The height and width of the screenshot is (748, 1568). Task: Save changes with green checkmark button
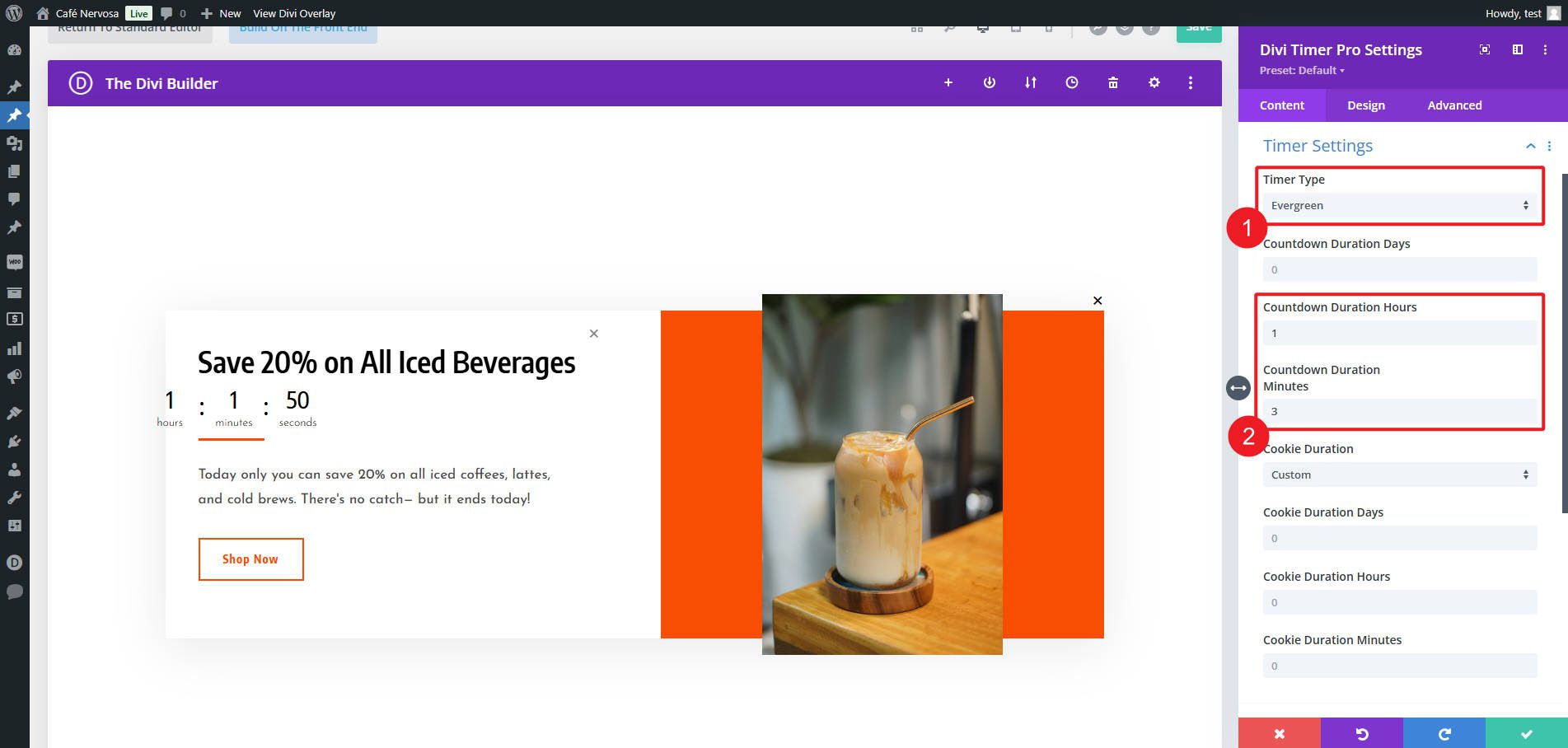point(1527,733)
